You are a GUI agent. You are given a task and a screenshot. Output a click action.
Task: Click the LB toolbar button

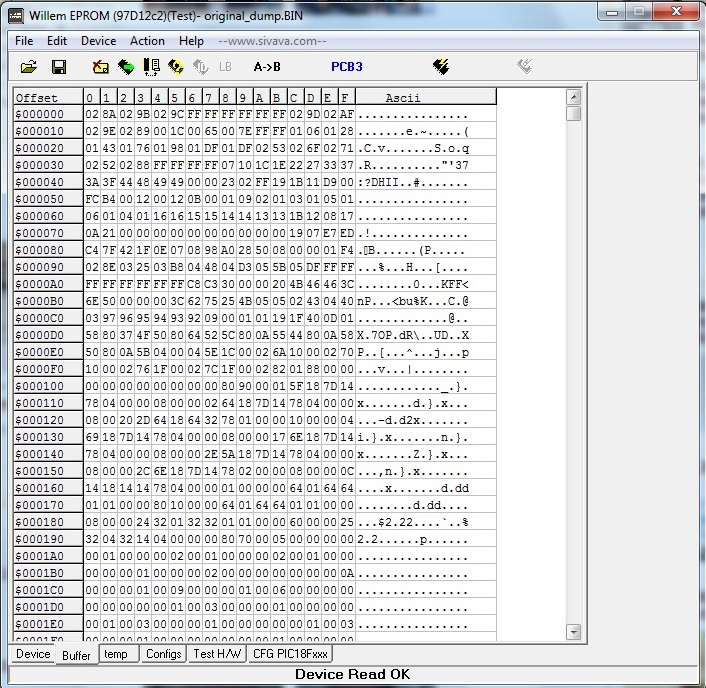click(x=225, y=67)
